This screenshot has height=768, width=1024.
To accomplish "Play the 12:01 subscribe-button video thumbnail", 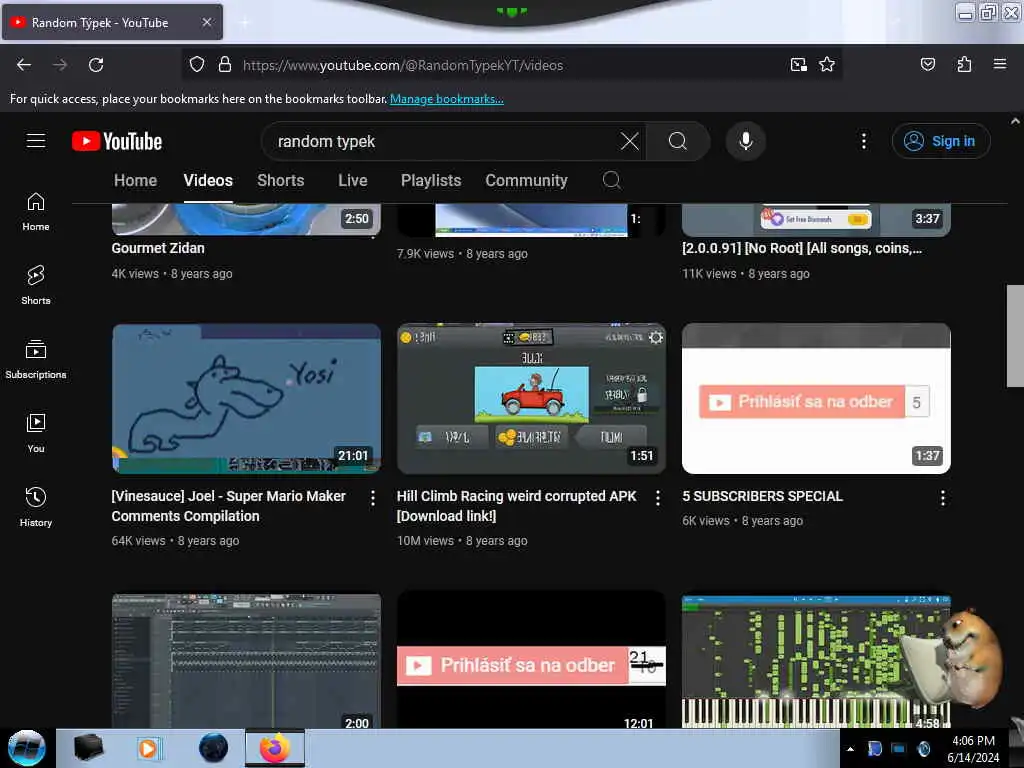I will (x=531, y=660).
